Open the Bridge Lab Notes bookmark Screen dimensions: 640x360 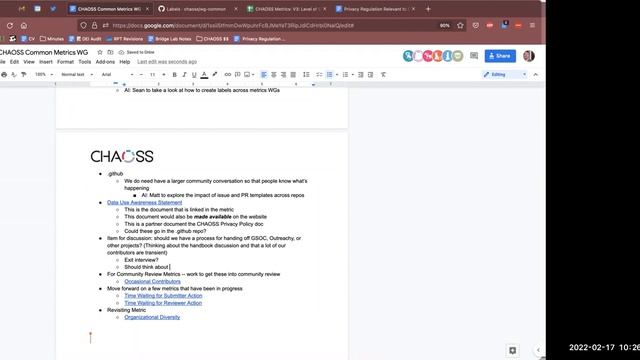169,39
